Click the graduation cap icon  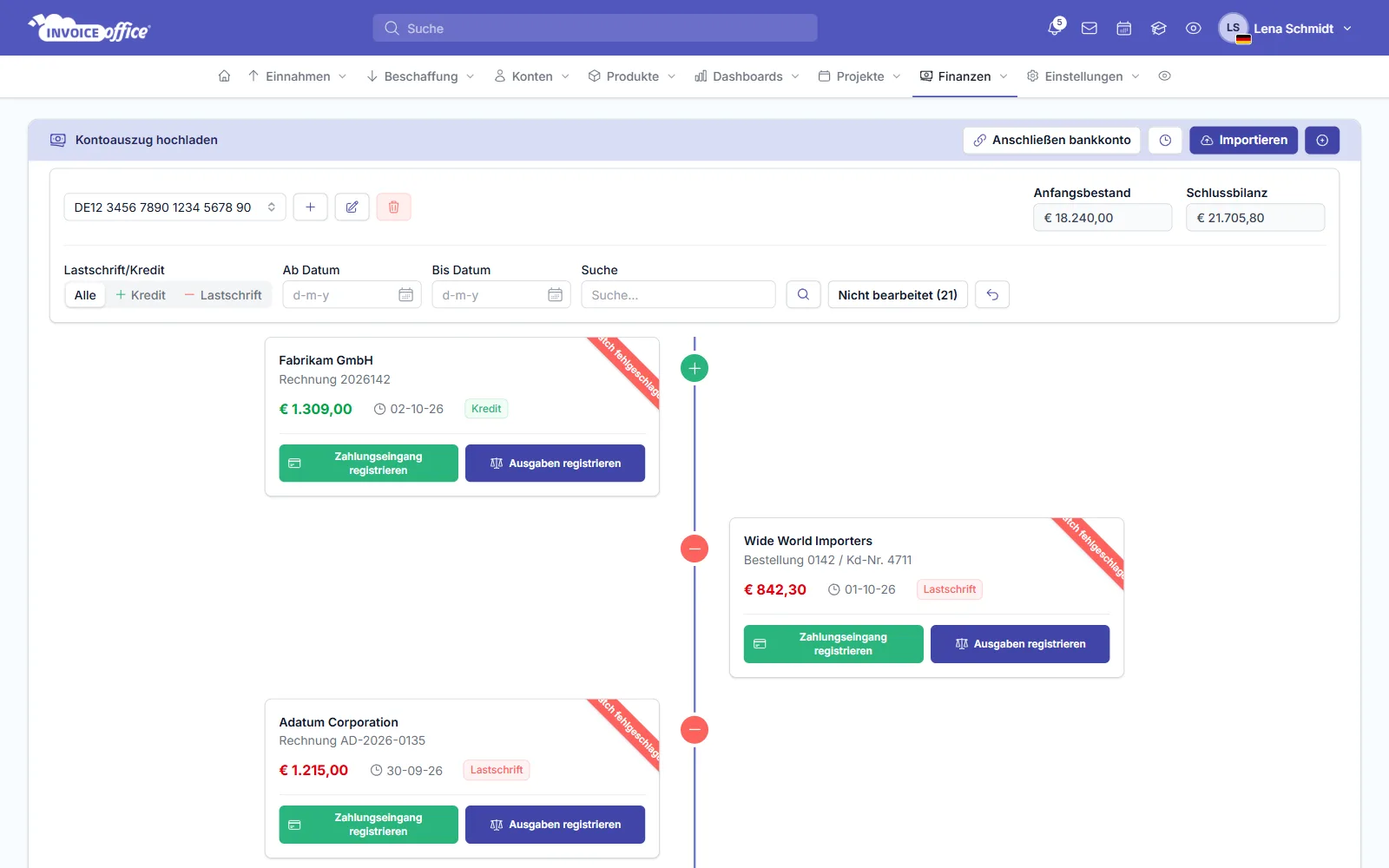(1159, 28)
